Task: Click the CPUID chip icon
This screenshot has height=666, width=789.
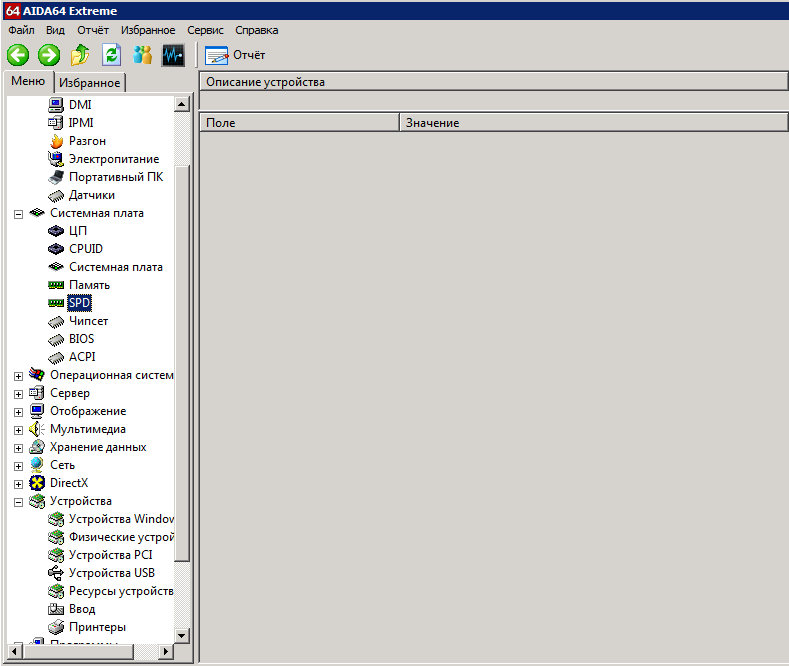Action: pos(56,249)
